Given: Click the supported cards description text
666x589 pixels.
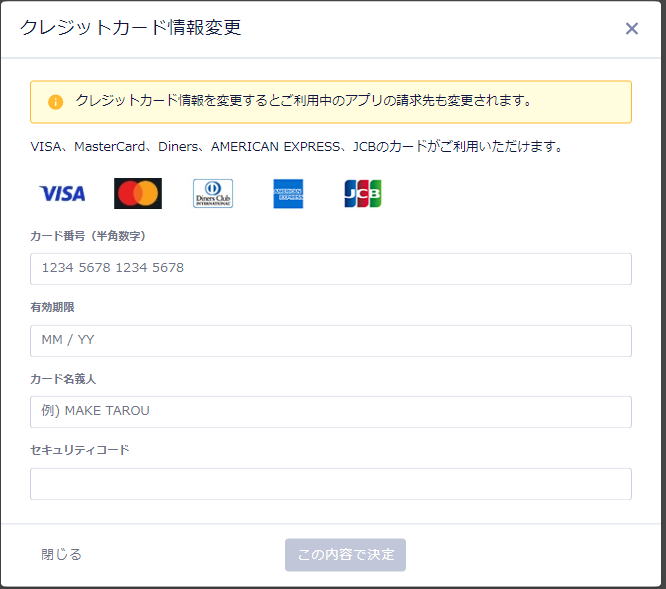Looking at the screenshot, I should click(x=296, y=147).
